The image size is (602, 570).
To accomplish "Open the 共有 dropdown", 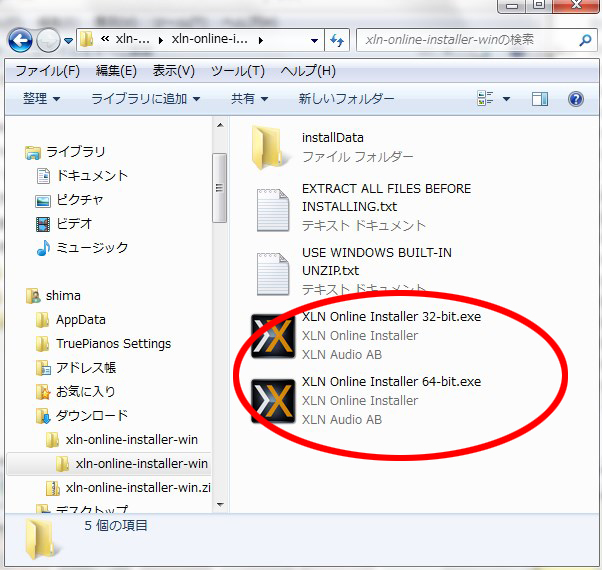I will click(x=249, y=99).
